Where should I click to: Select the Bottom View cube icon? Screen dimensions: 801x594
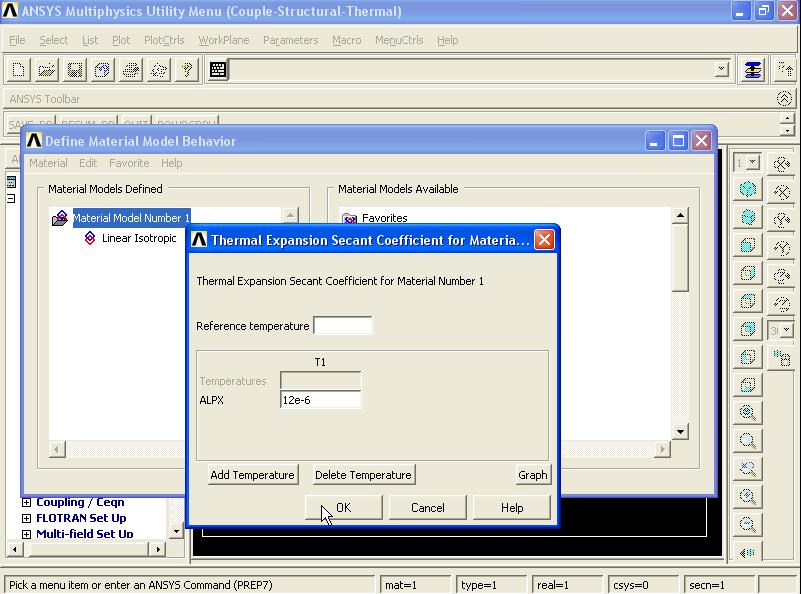click(748, 384)
